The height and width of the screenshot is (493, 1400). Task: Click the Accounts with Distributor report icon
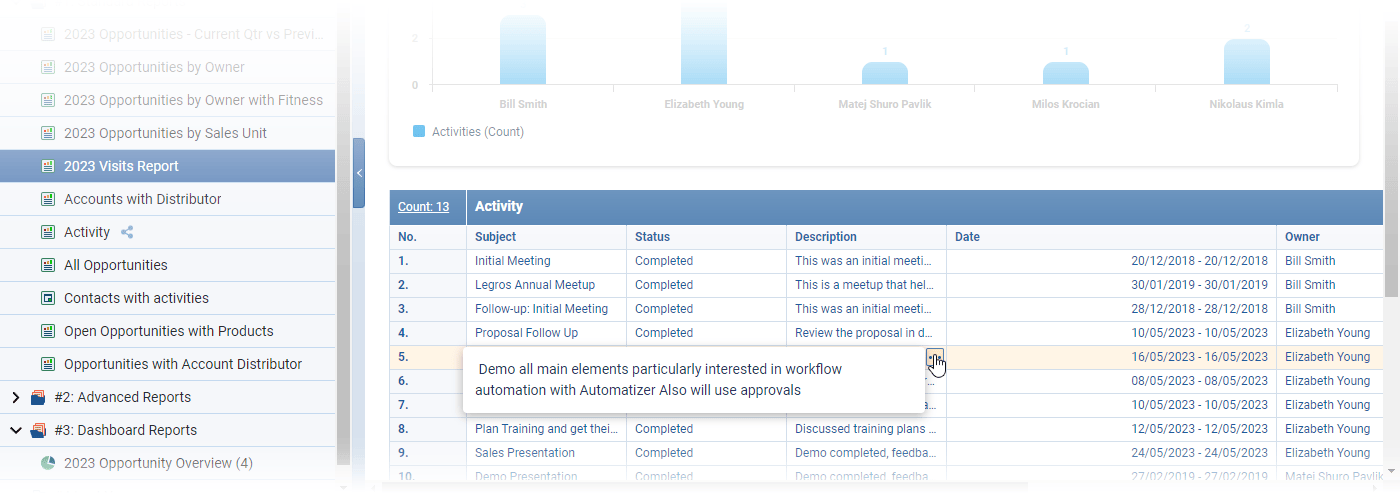tap(47, 199)
